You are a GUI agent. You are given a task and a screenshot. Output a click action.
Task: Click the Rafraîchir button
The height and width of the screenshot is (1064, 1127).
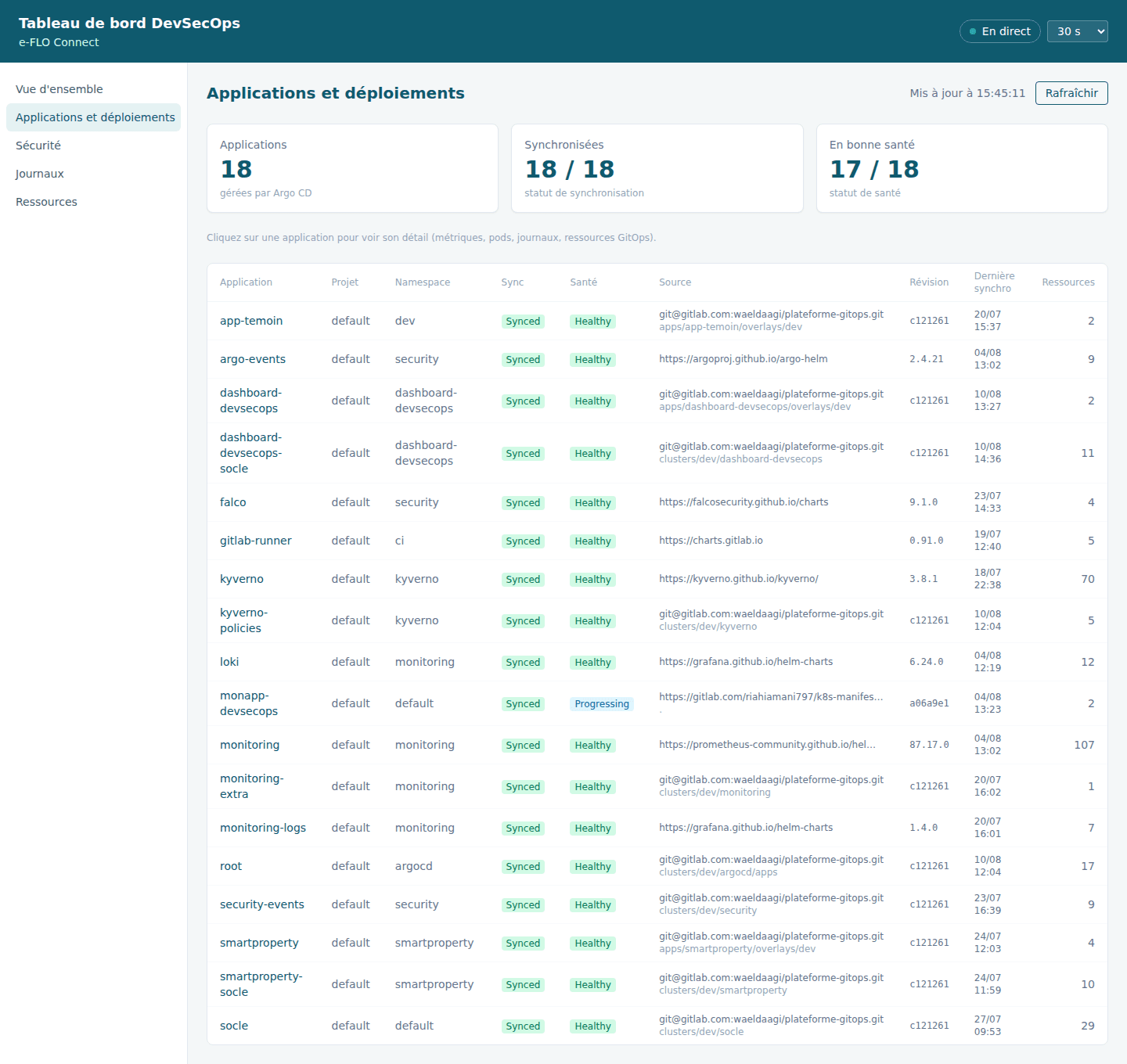point(1071,93)
